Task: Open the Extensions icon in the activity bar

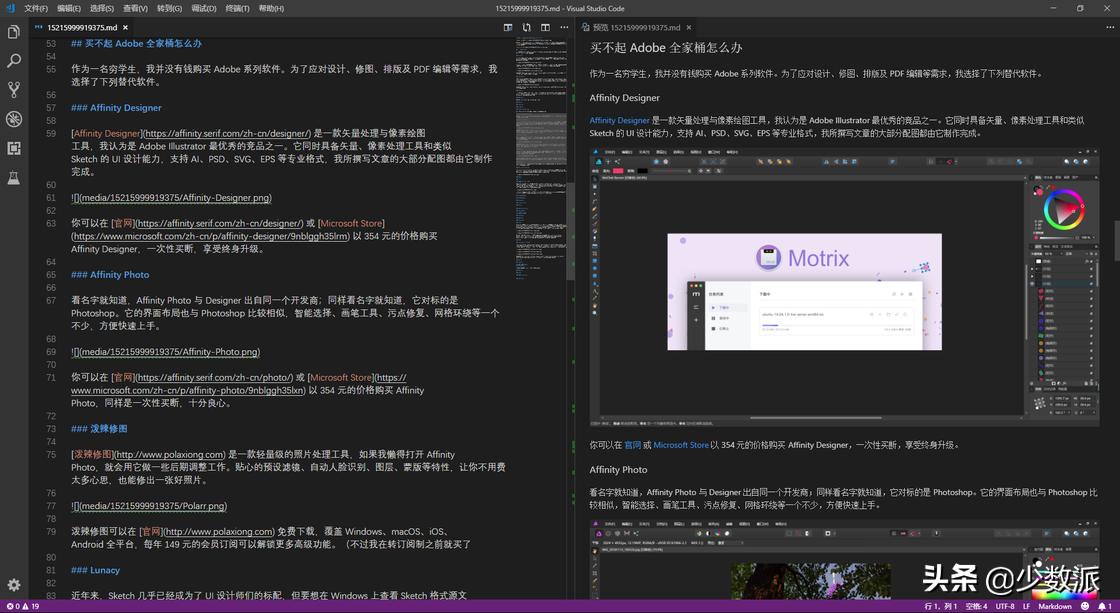Action: [x=13, y=148]
